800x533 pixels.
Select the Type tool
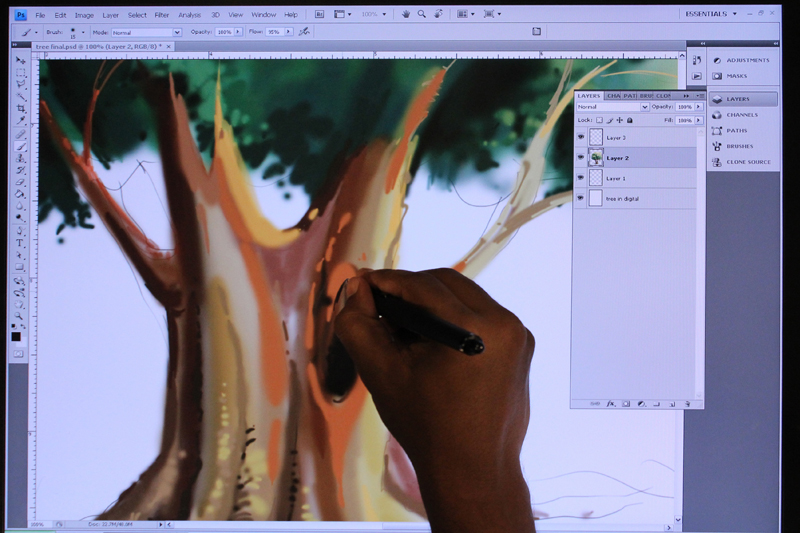point(20,243)
